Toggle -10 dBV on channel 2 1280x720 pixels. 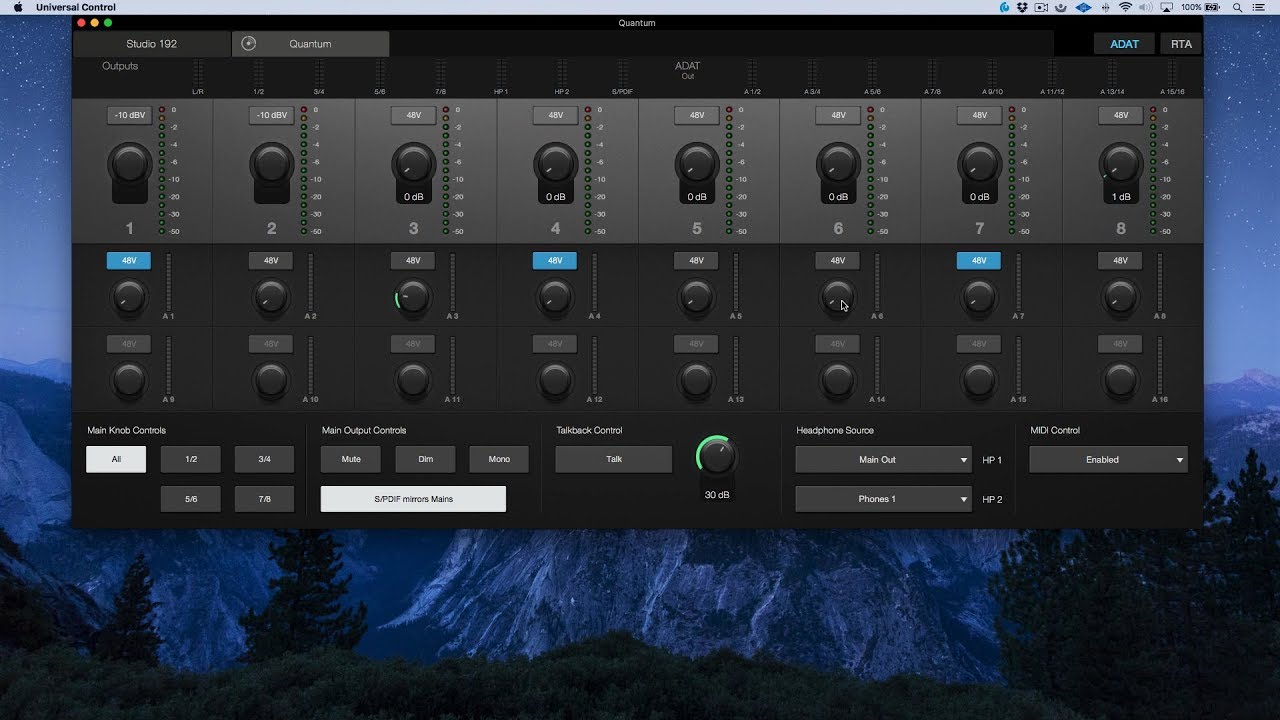coord(271,115)
